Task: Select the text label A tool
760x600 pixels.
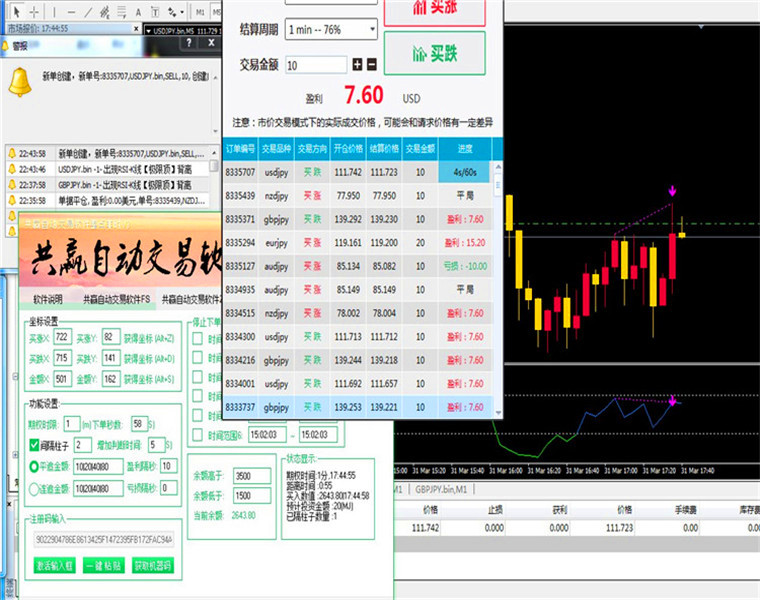Action: 138,12
